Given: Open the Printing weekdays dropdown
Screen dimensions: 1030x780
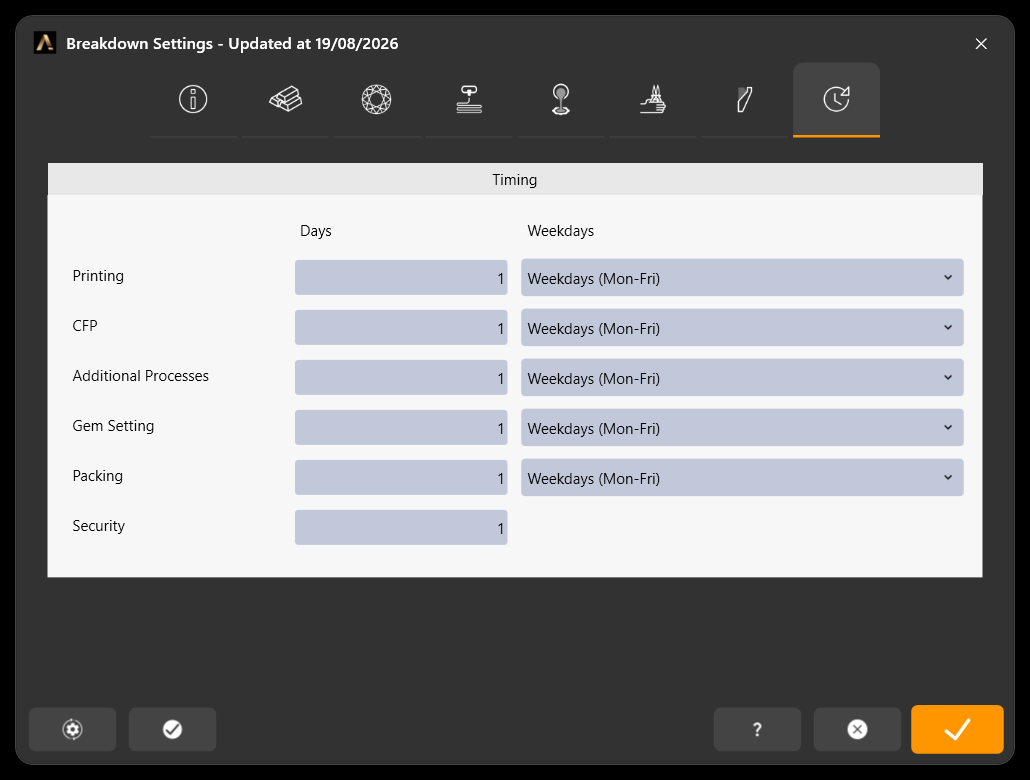Looking at the screenshot, I should pyautogui.click(x=742, y=278).
